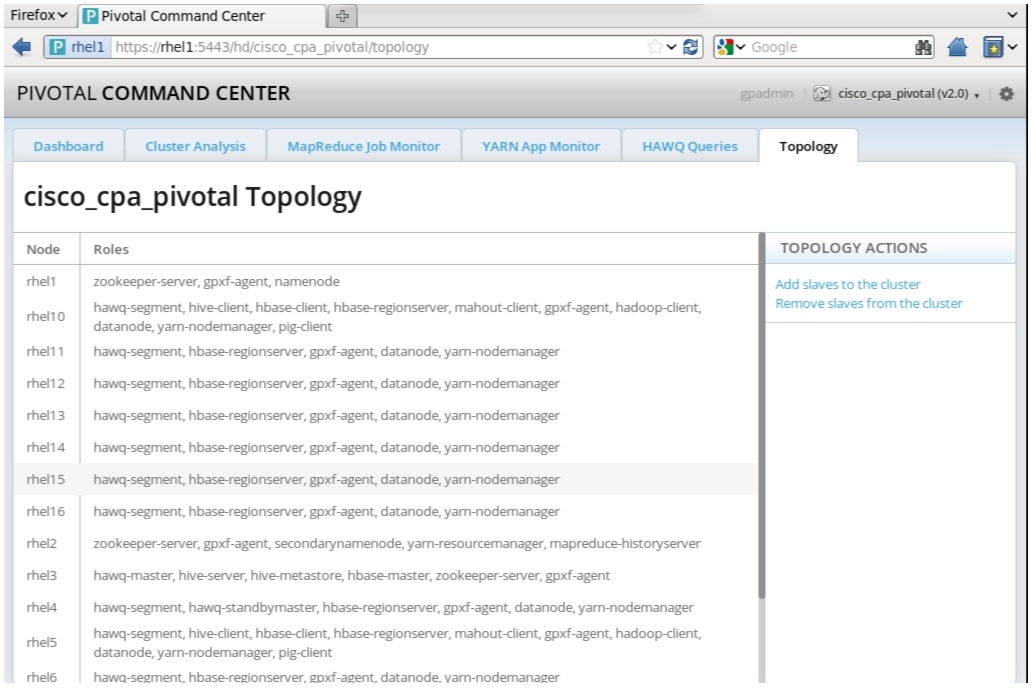Select the rhel2 node row
This screenshot has height=698, width=1032.
386,543
